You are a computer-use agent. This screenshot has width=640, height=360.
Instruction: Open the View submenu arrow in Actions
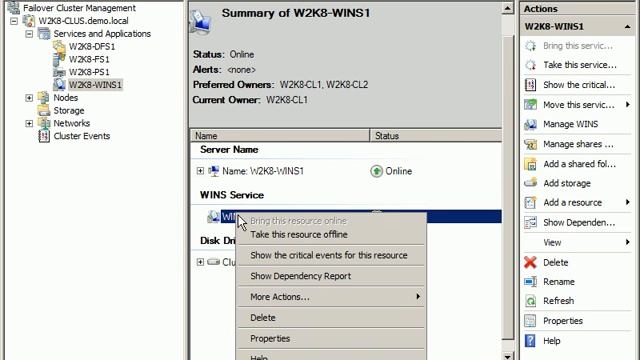[x=628, y=242]
